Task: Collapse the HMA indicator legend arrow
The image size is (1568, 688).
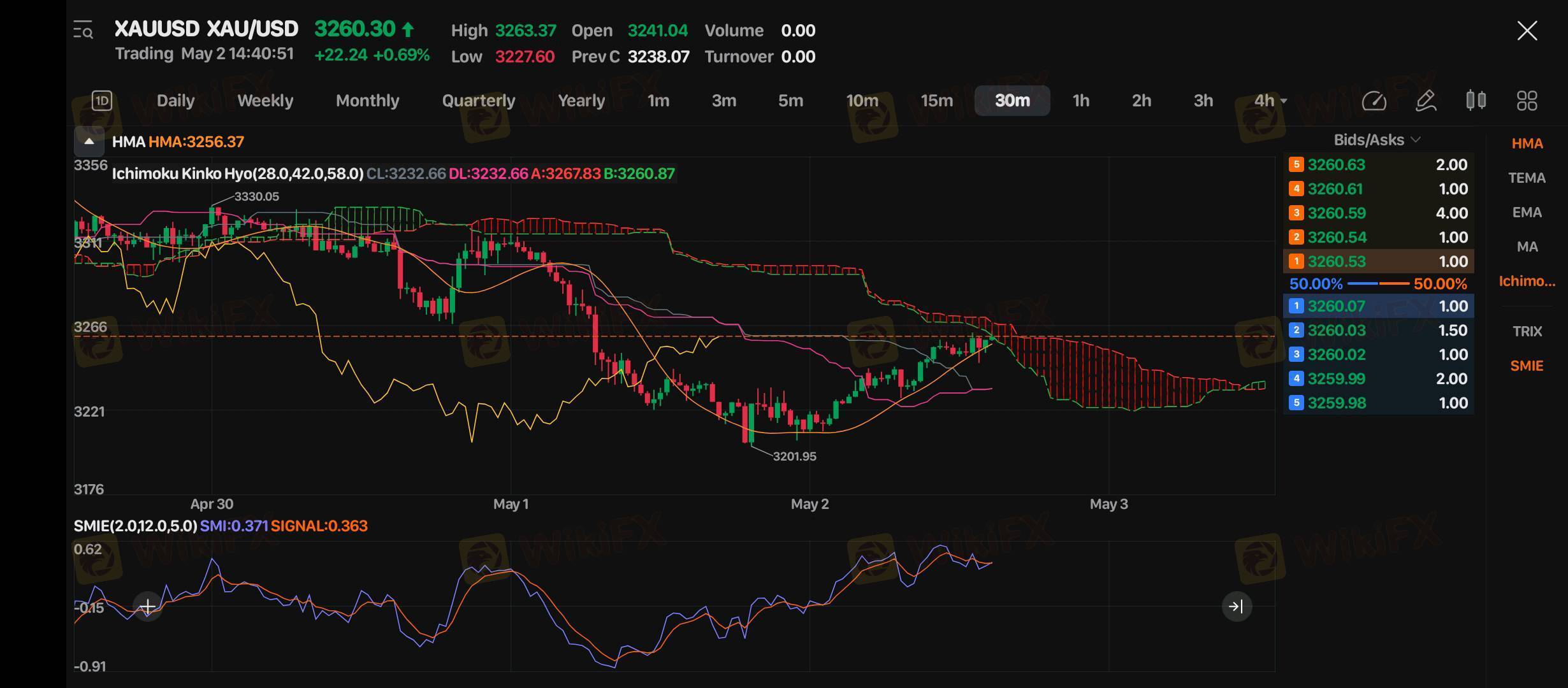Action: [89, 141]
